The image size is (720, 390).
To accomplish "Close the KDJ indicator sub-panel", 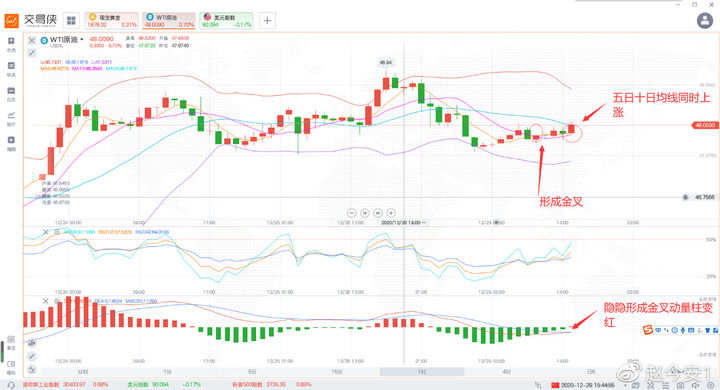I will tap(45, 232).
